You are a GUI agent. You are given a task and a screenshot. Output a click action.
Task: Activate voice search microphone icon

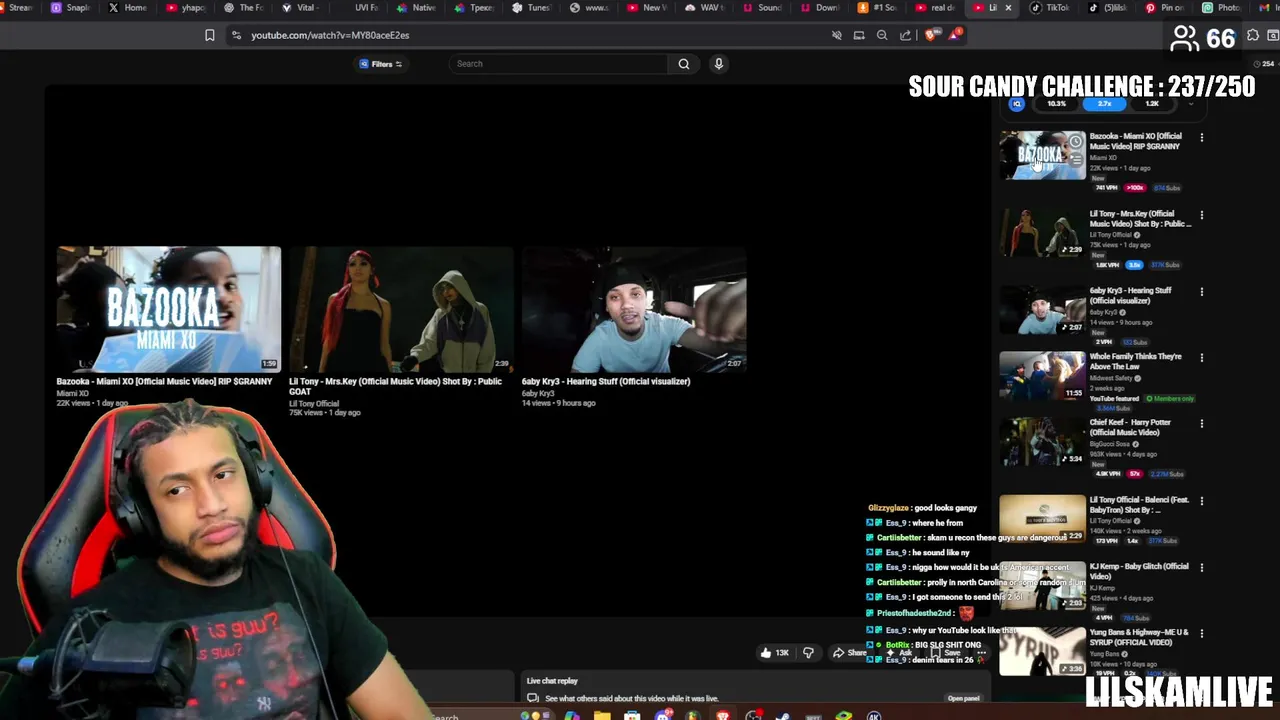click(x=718, y=64)
